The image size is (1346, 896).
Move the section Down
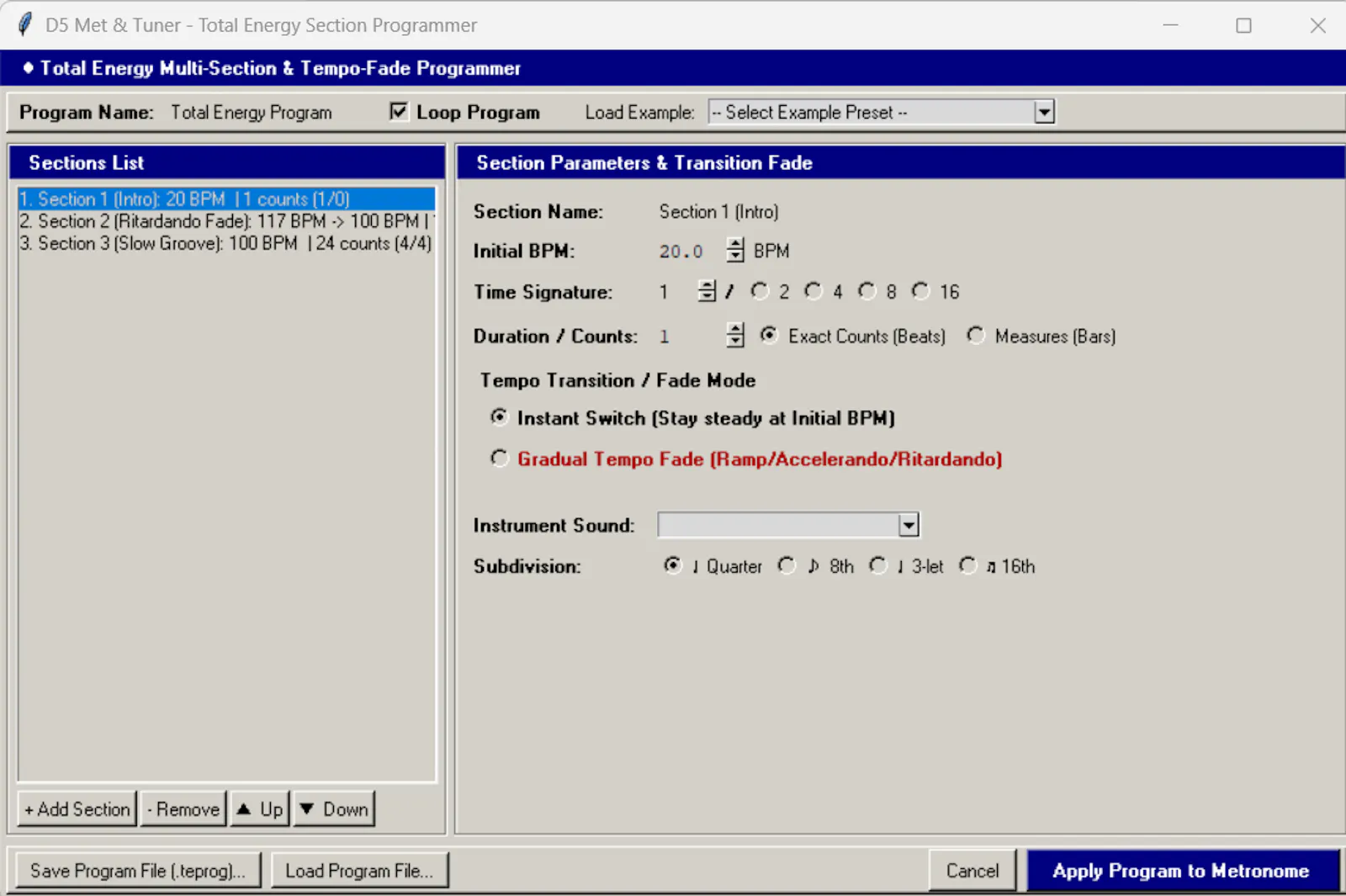(334, 809)
